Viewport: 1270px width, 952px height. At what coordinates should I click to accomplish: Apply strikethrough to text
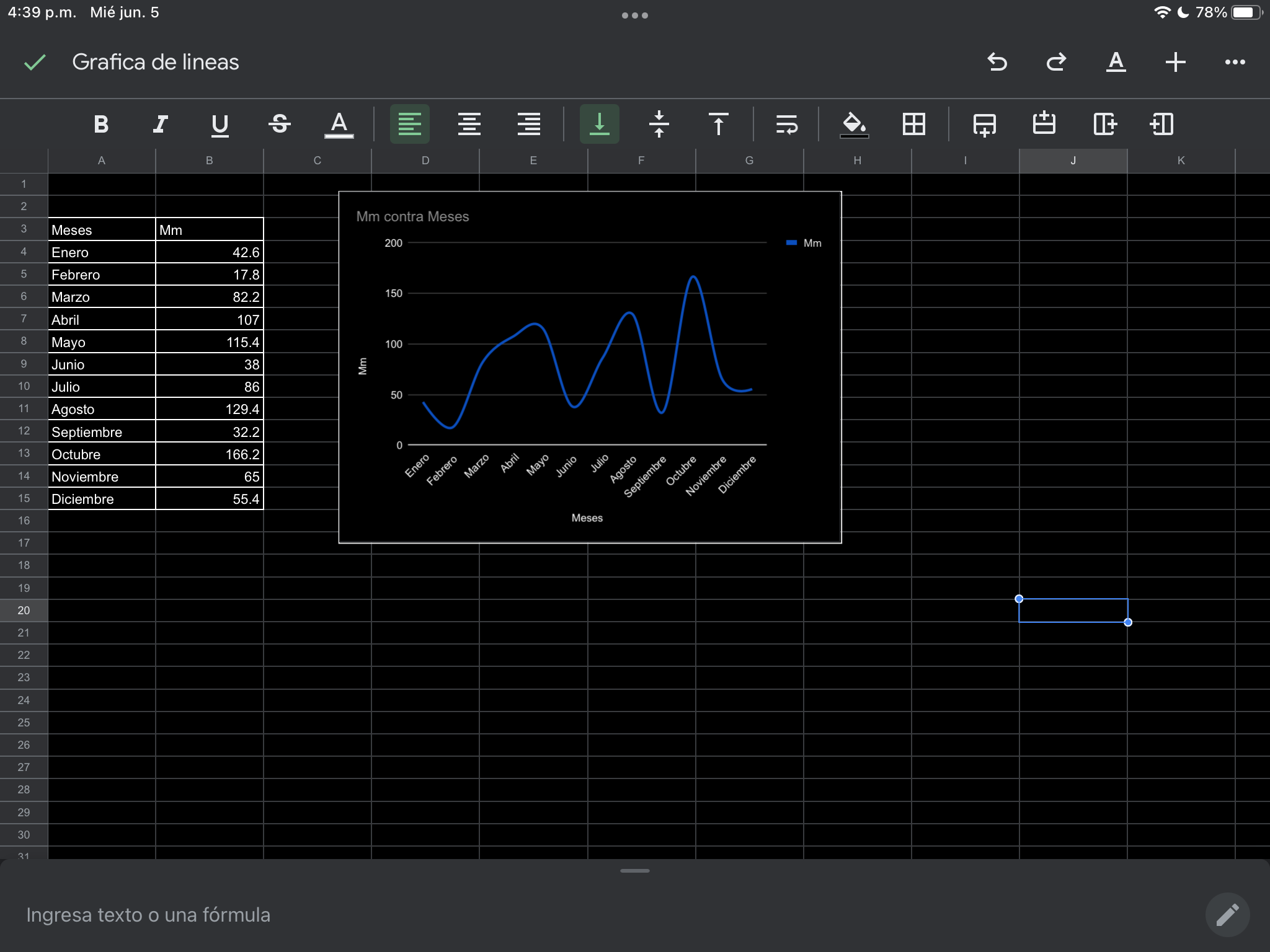point(280,124)
